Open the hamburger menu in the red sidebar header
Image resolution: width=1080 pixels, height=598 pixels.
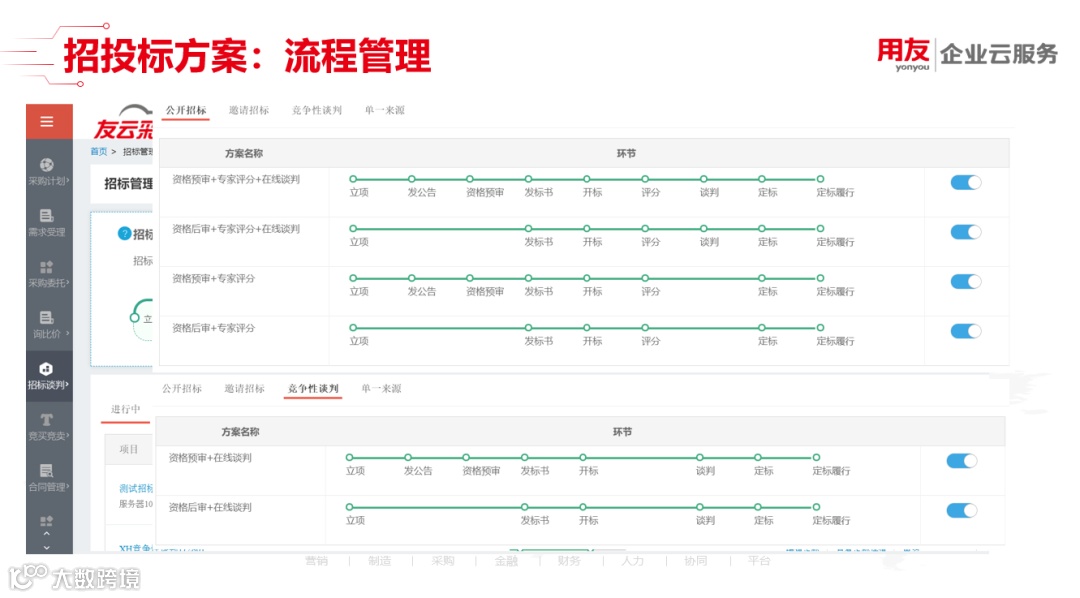coord(47,122)
